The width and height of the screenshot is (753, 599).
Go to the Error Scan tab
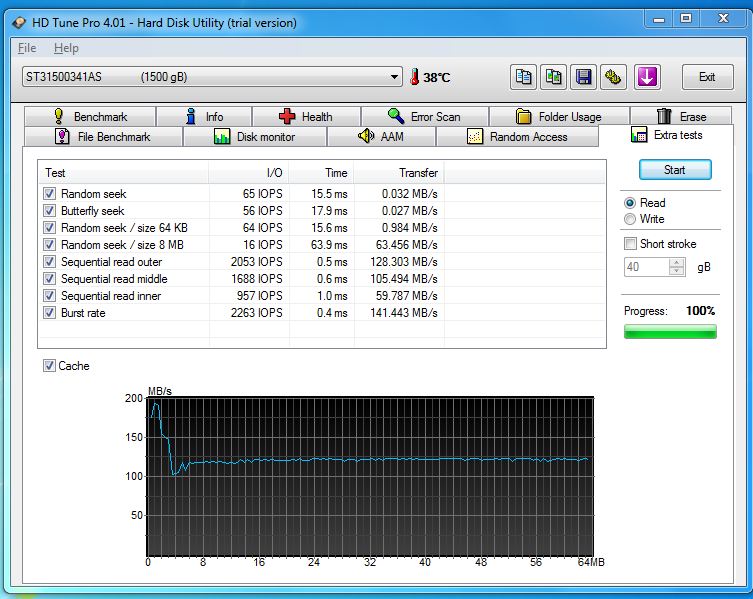(x=425, y=117)
